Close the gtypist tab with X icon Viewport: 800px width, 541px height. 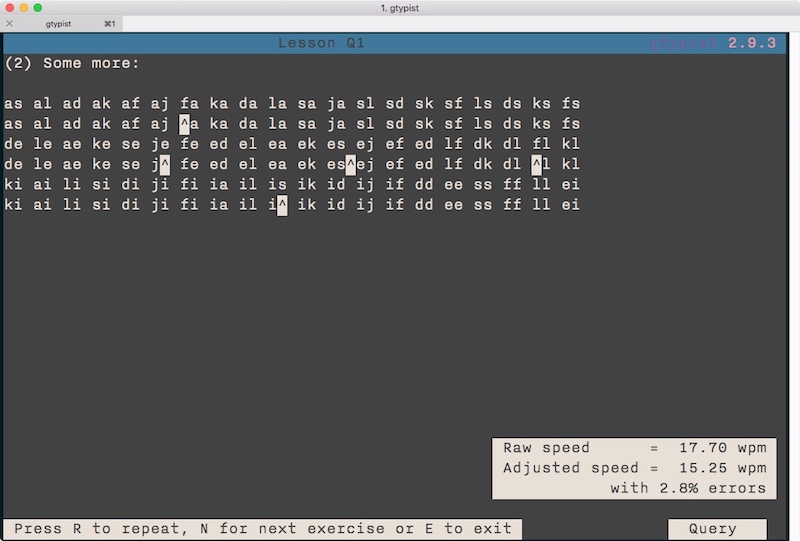click(x=9, y=23)
